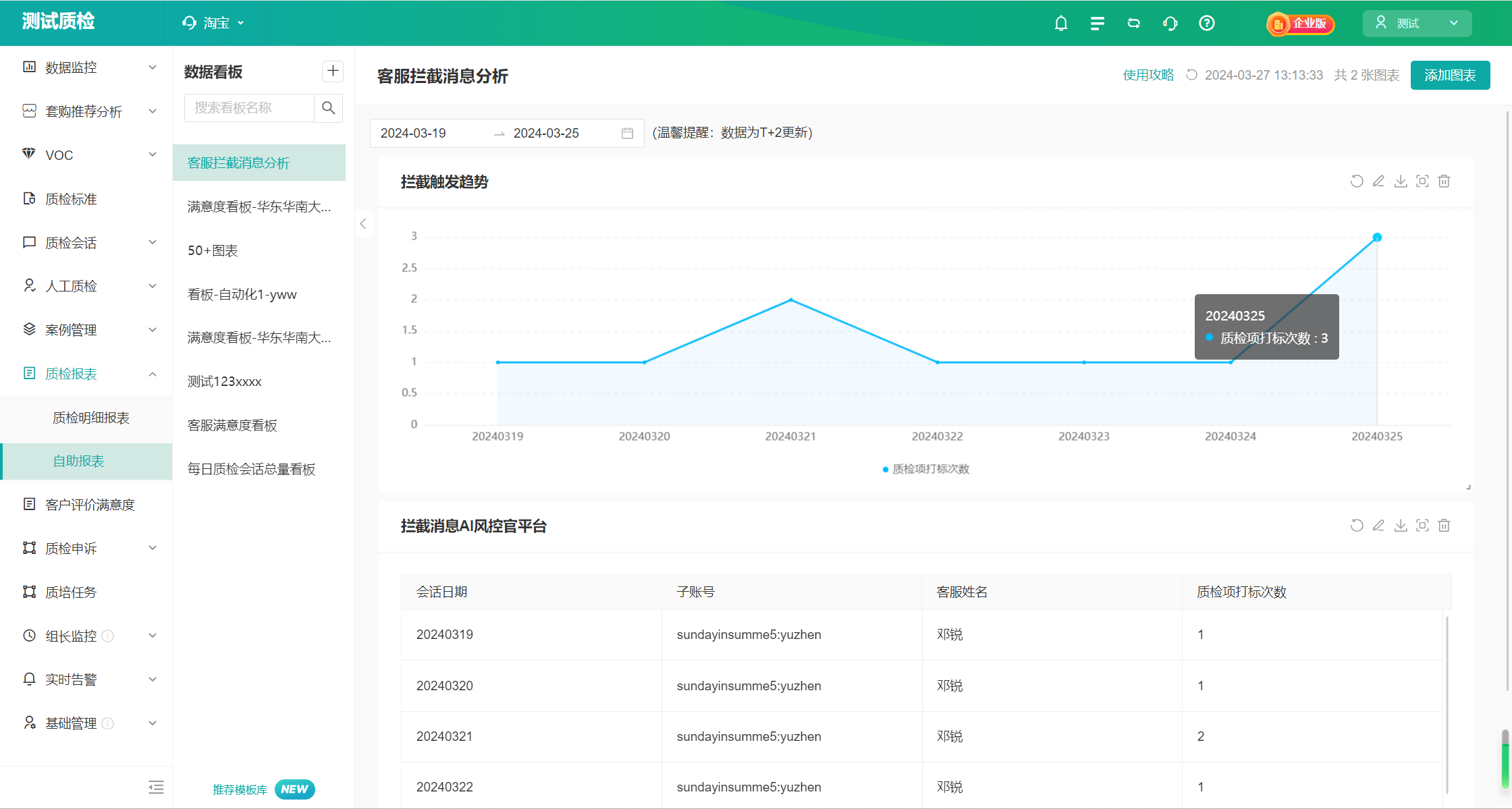Expand the 人工质检 menu

tap(86, 286)
